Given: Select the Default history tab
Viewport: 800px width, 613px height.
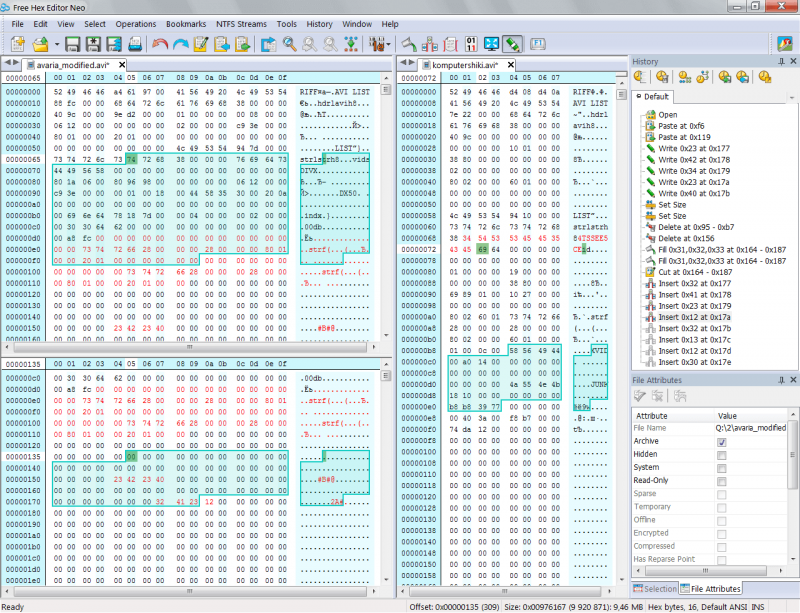Looking at the screenshot, I should click(653, 96).
